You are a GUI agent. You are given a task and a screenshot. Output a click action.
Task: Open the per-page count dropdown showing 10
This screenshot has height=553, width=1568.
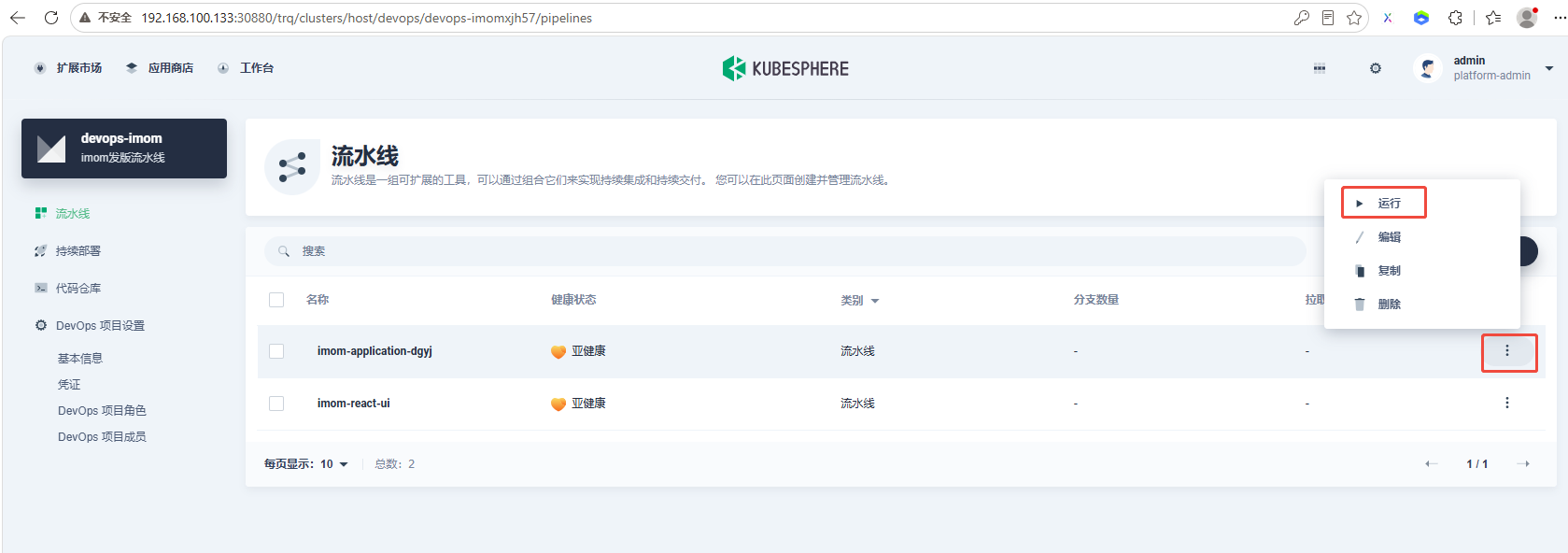334,464
